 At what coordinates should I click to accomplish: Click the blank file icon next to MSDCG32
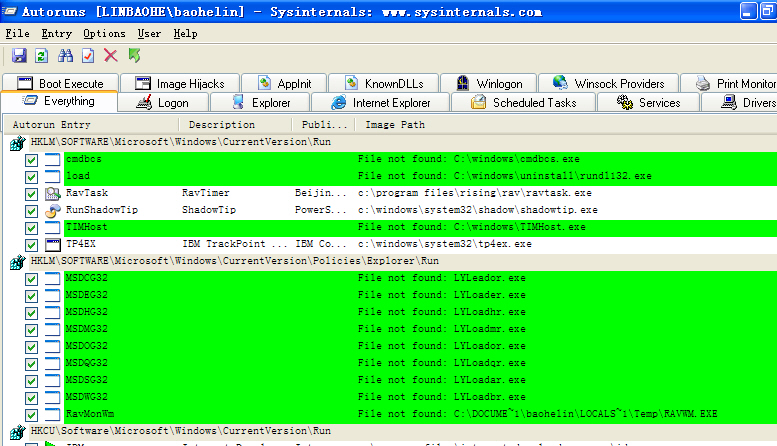click(x=53, y=279)
